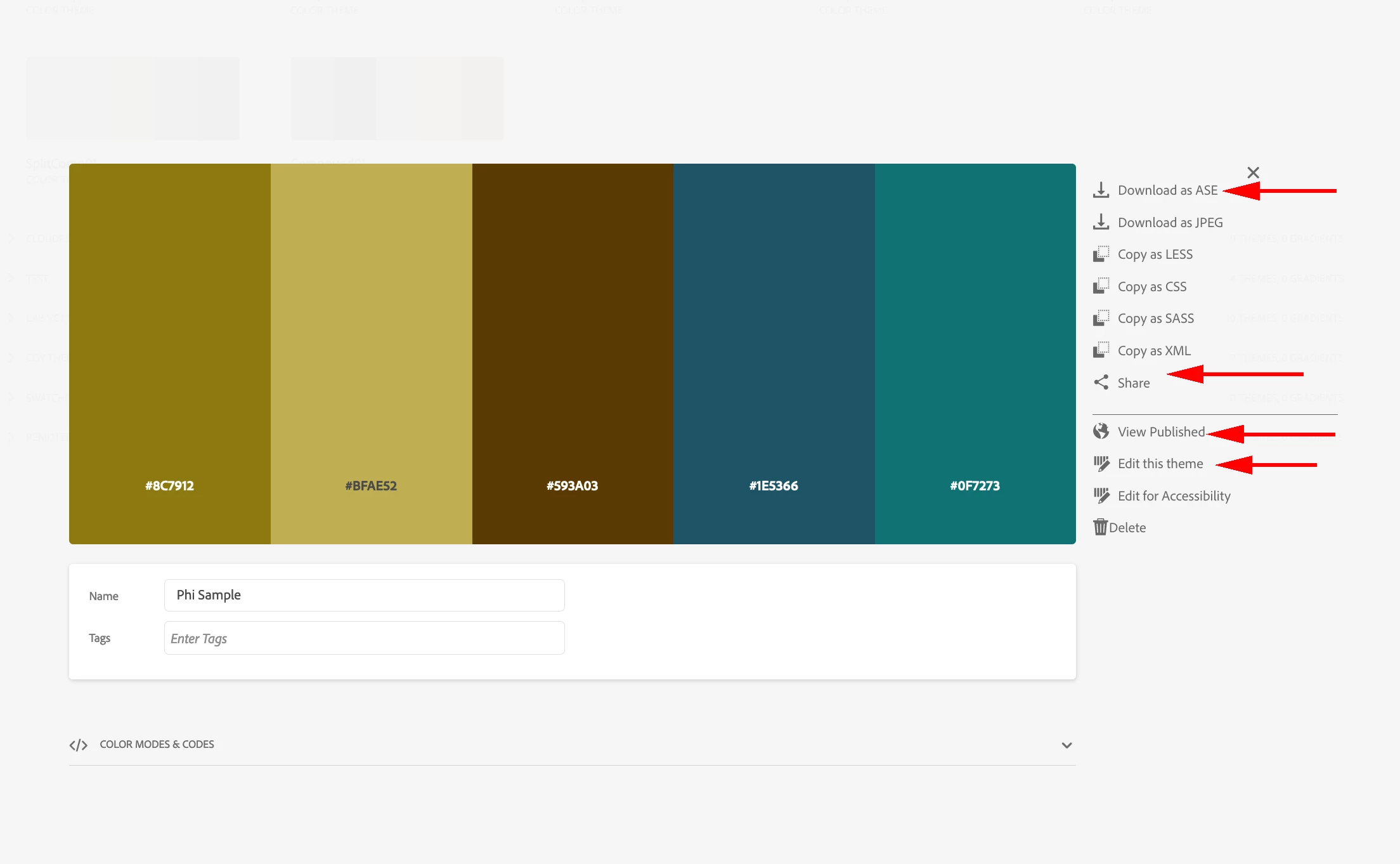This screenshot has height=864, width=1400.
Task: Close the theme detail panel
Action: [x=1253, y=173]
